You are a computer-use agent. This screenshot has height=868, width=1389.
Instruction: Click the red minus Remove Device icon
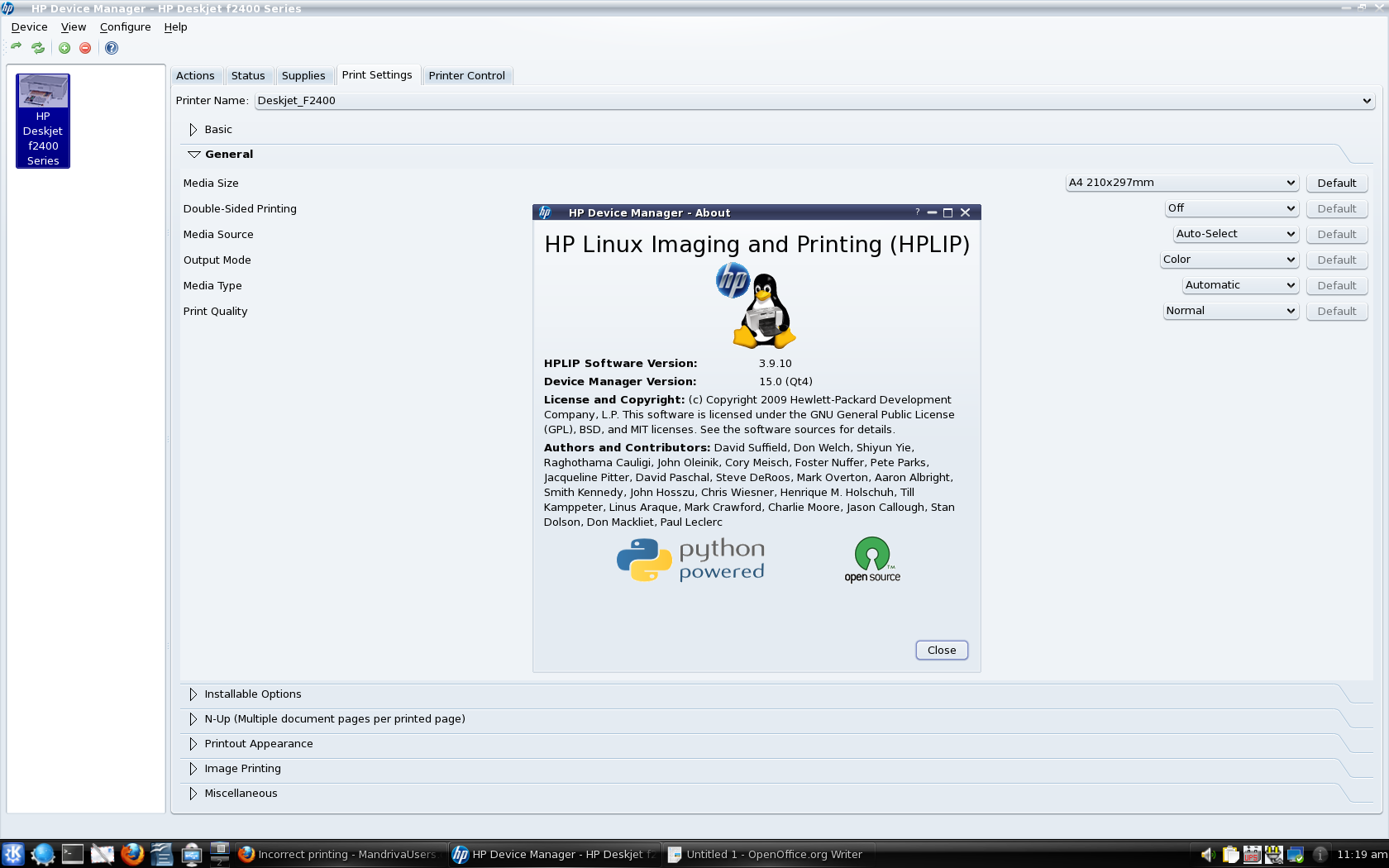click(85, 48)
